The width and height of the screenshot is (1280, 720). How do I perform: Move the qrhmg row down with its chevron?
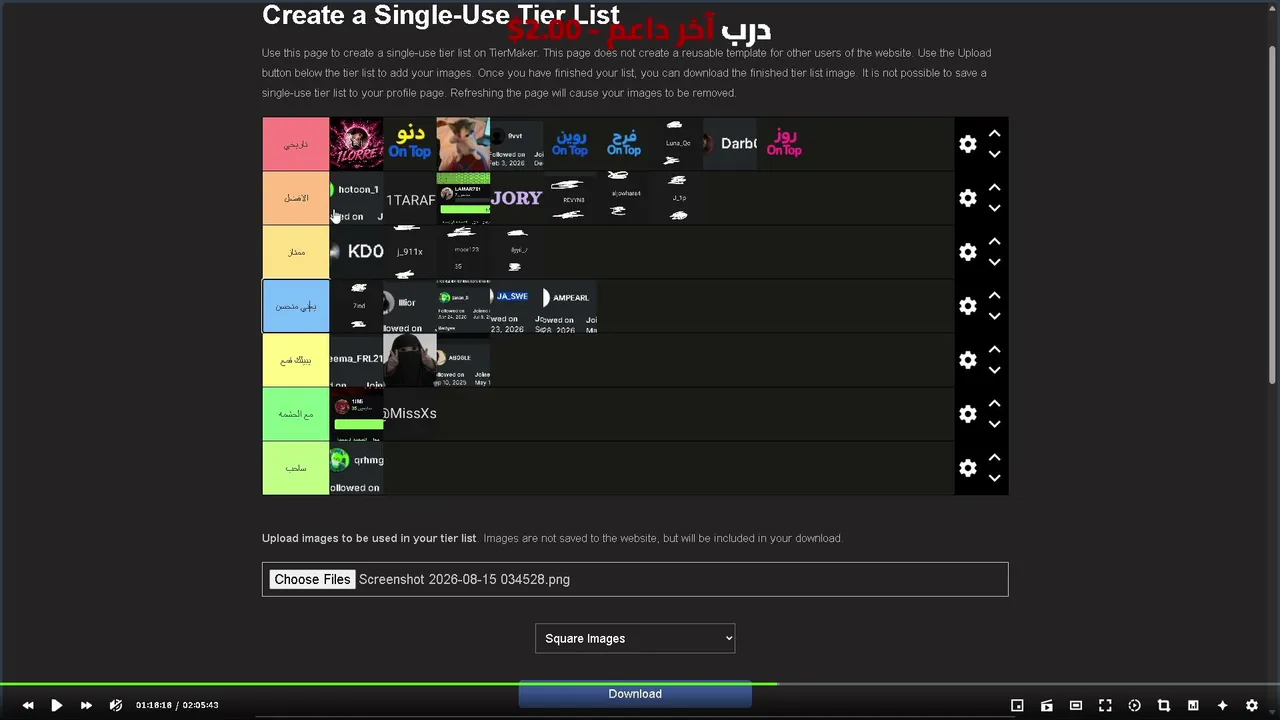[994, 478]
